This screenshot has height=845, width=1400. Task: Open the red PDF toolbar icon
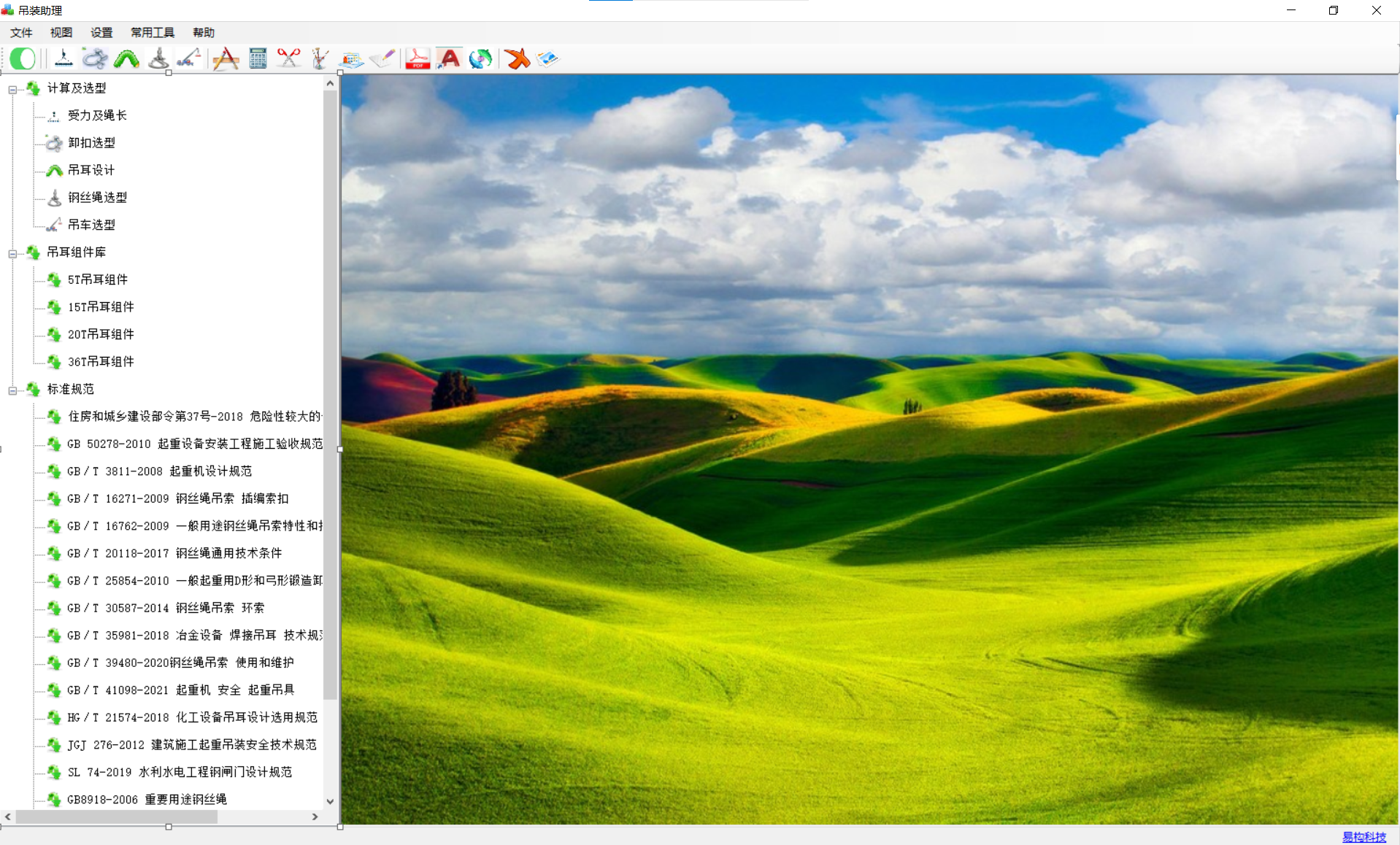(418, 58)
